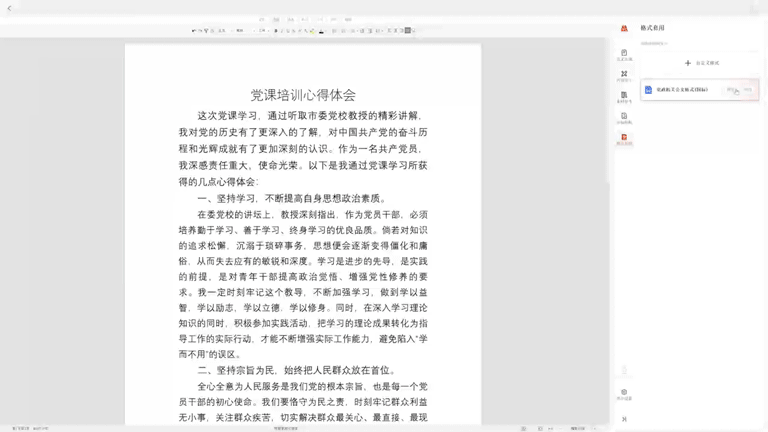The image size is (768, 432).
Task: Open the cross-arrows sidebar tool
Action: [624, 75]
